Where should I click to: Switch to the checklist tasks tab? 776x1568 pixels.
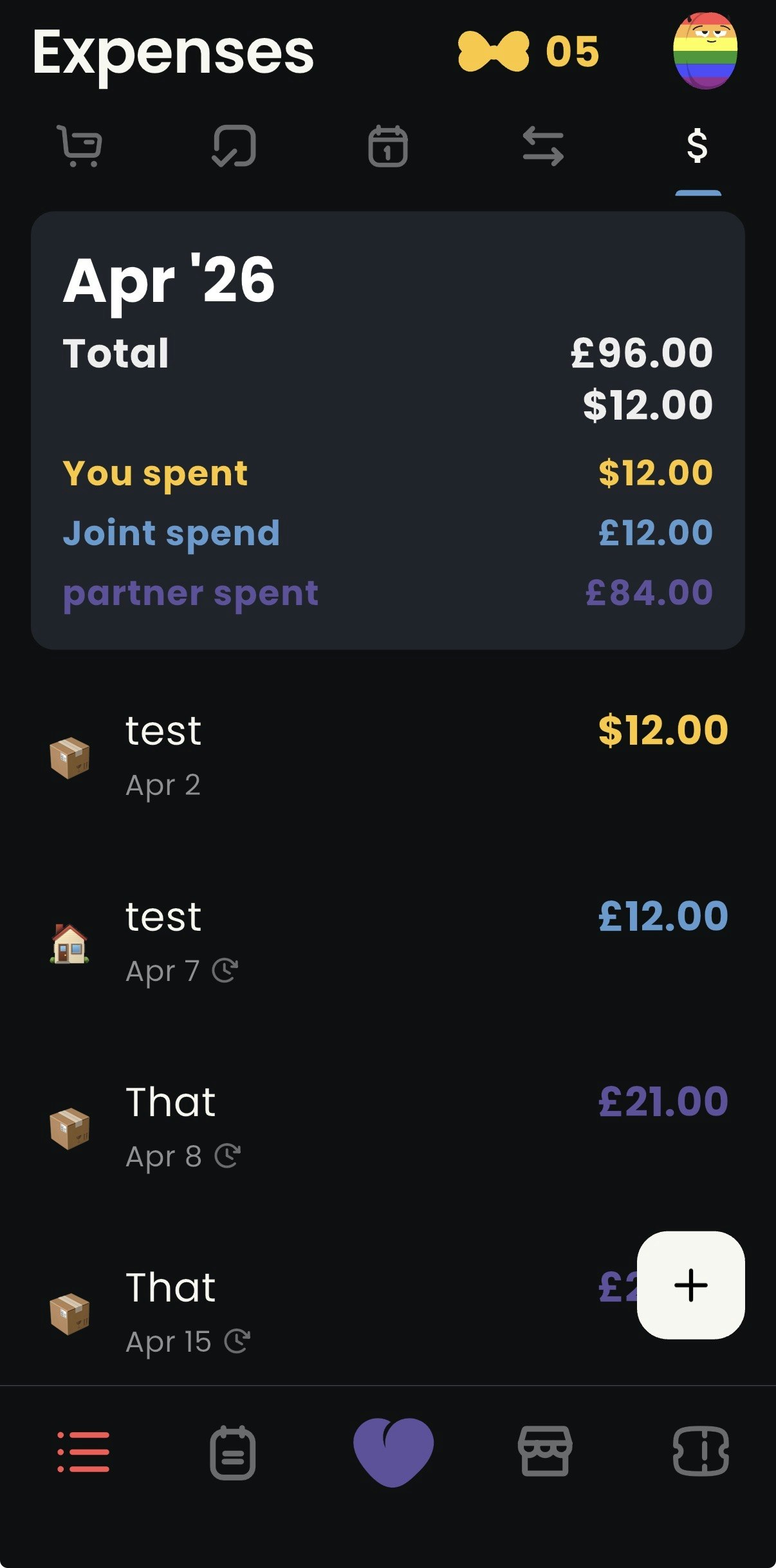tap(234, 146)
